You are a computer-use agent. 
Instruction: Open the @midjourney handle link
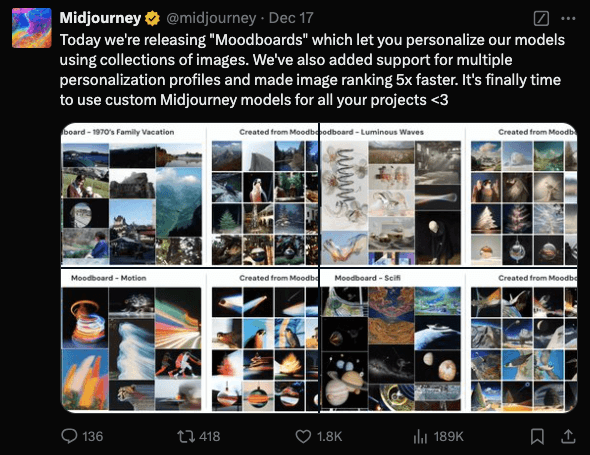pyautogui.click(x=211, y=18)
